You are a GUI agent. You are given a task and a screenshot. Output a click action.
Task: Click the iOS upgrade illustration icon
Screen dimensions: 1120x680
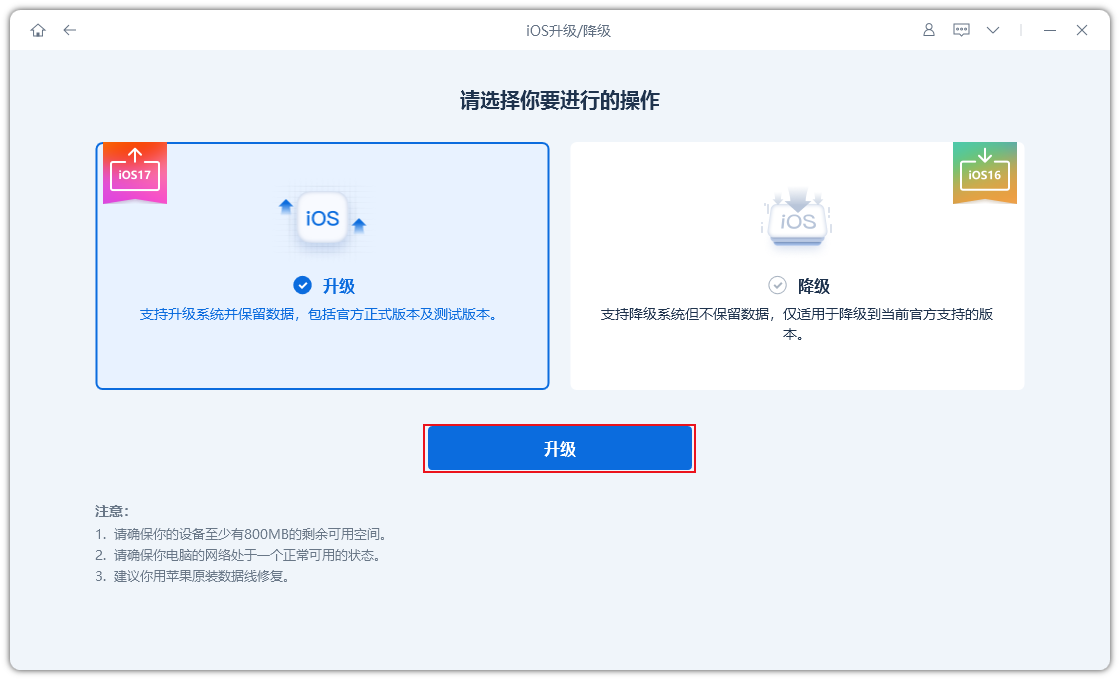coord(322,218)
